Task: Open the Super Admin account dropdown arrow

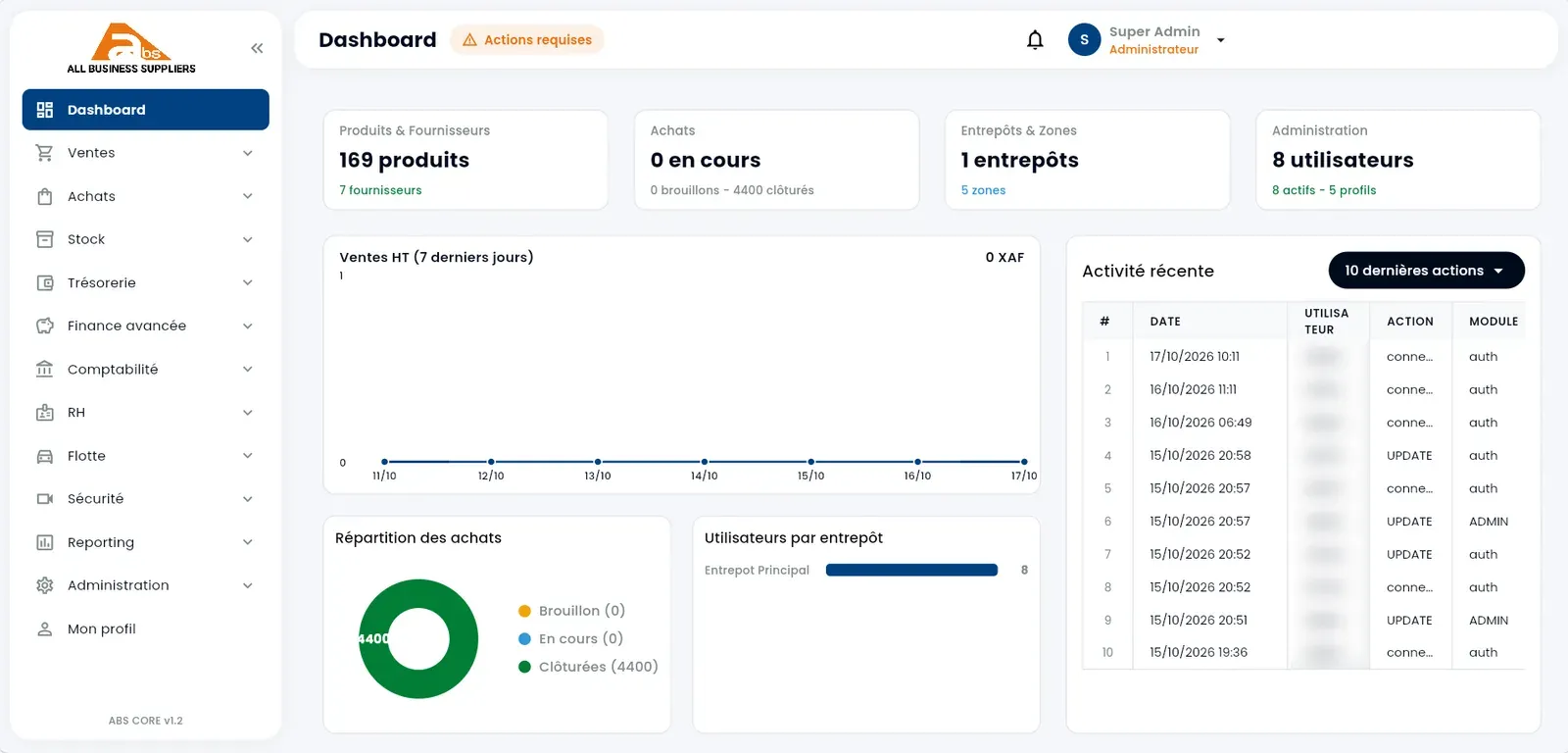Action: 1220,40
